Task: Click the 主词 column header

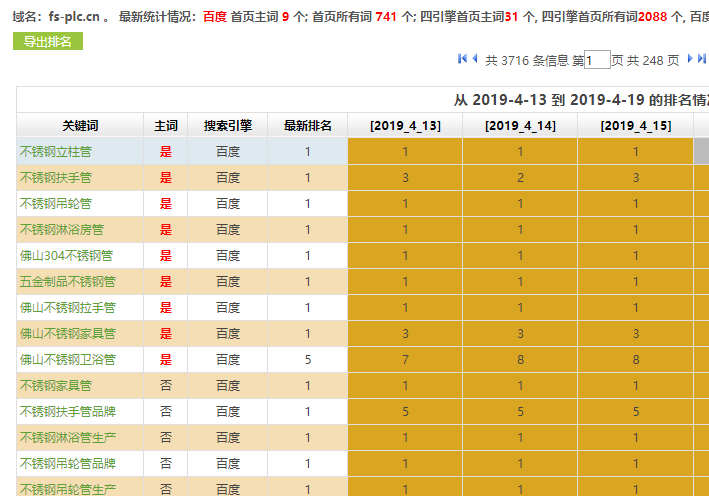Action: pos(166,126)
